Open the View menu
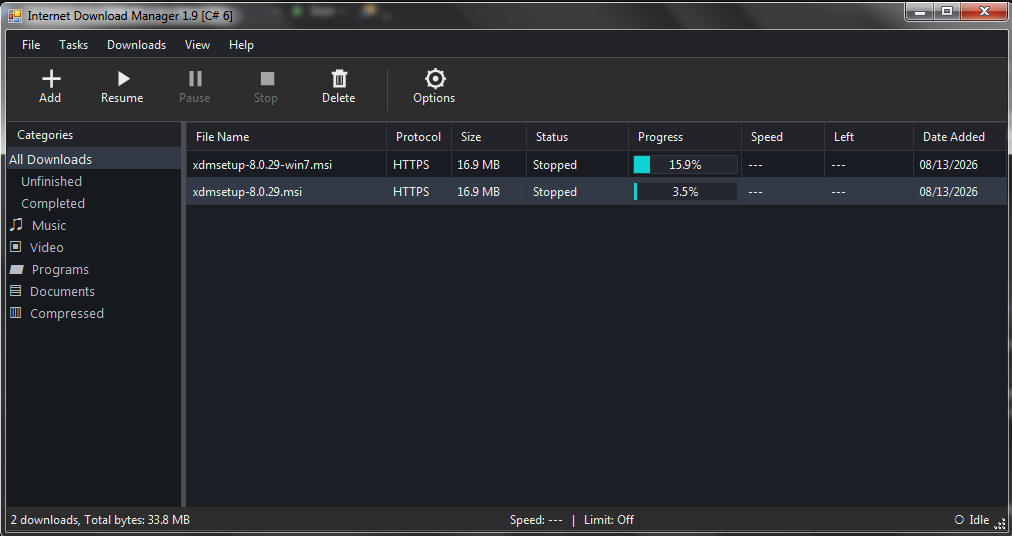The width and height of the screenshot is (1012, 536). pyautogui.click(x=197, y=45)
